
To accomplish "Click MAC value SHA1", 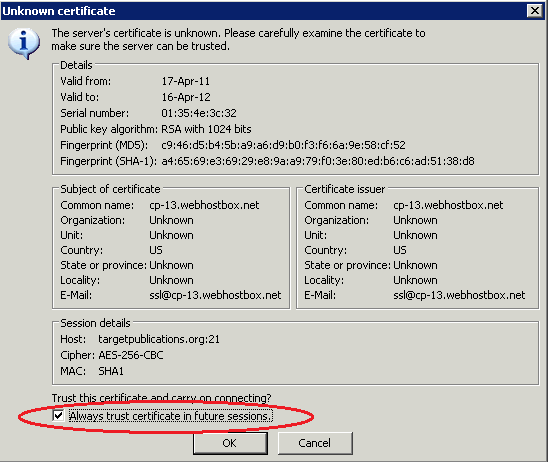I will pos(111,371).
